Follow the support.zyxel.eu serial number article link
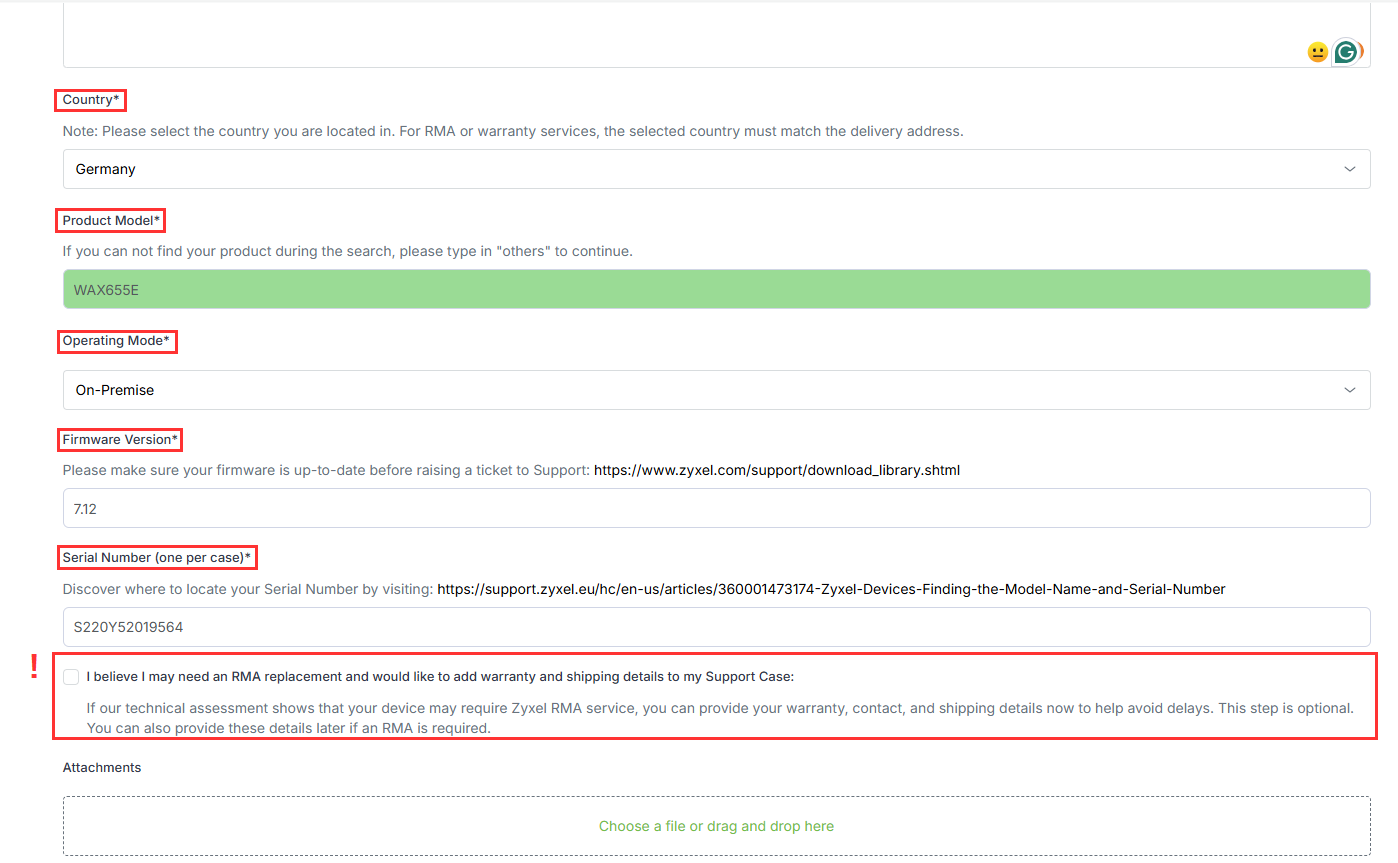1398x863 pixels. tap(831, 589)
